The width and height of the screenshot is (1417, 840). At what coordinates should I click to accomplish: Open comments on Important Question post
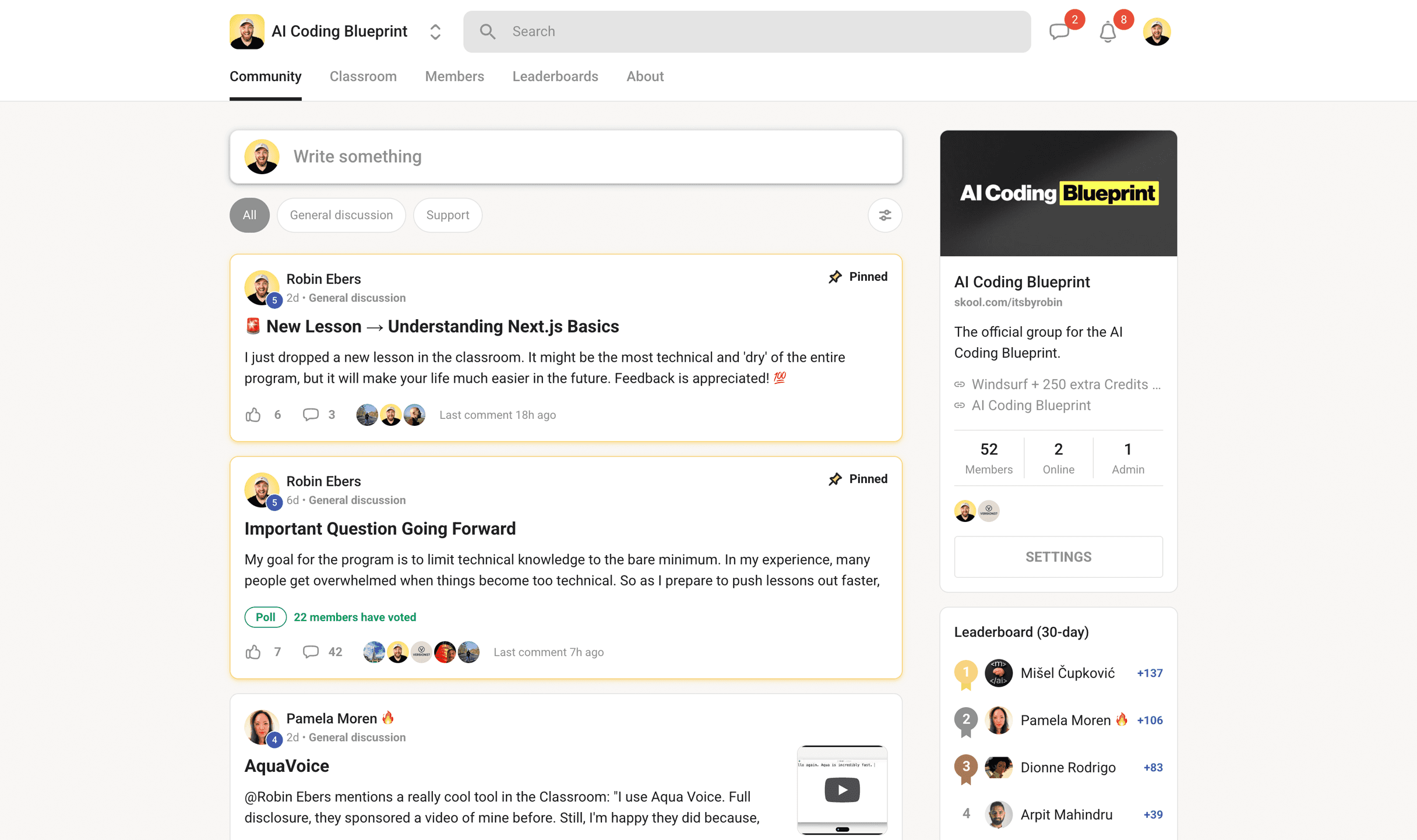(x=311, y=652)
